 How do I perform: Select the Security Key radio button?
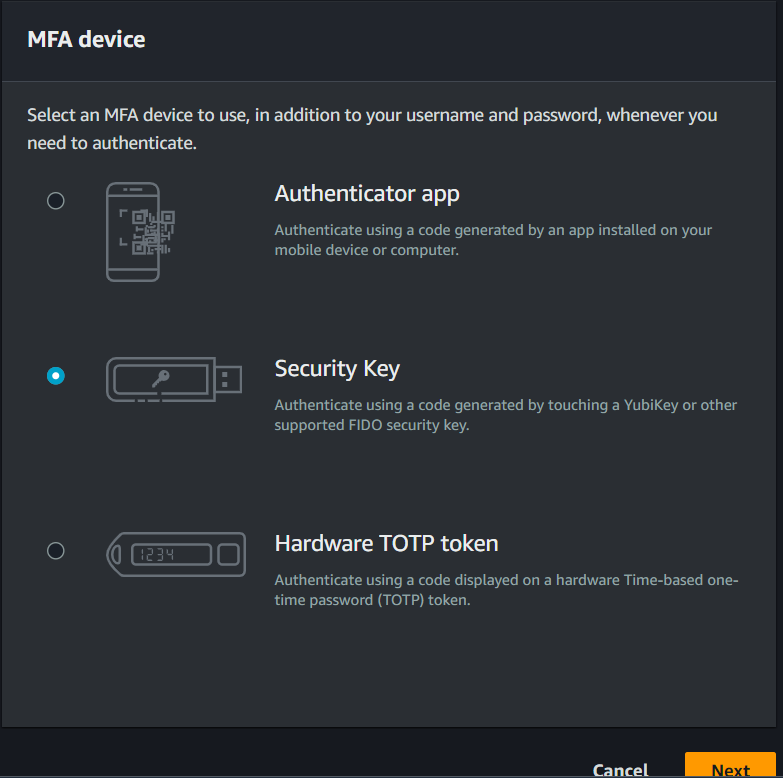(56, 376)
